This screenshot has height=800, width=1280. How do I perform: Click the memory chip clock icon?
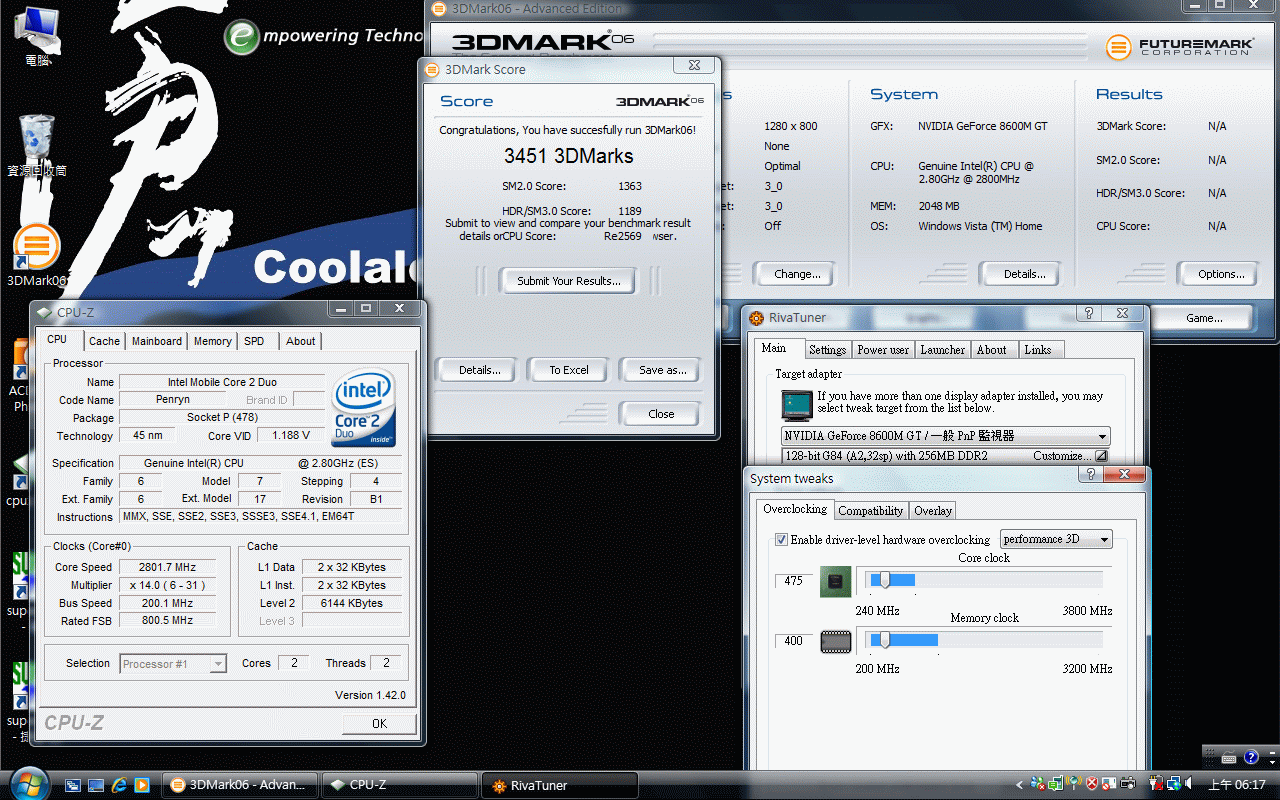[x=835, y=641]
